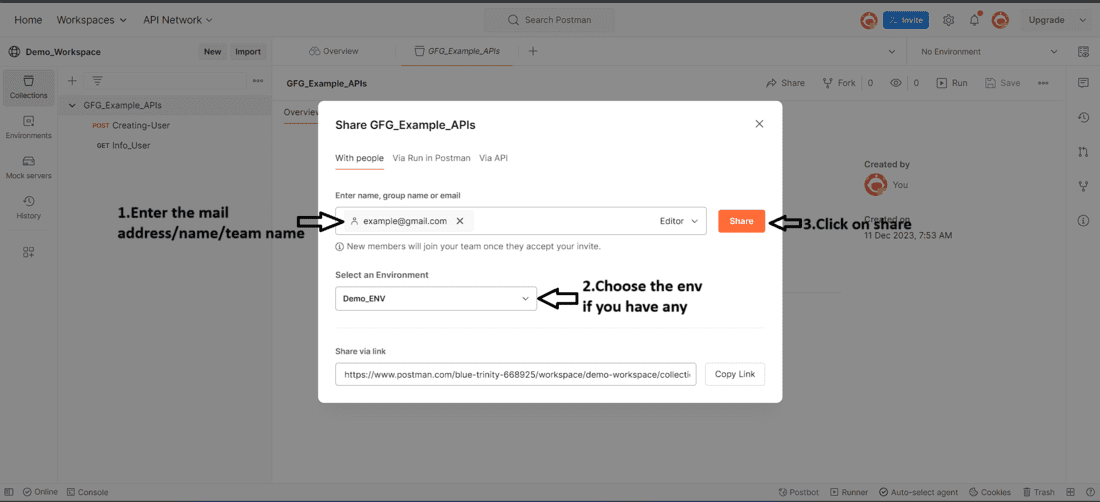Open the notifications bell icon
The height and width of the screenshot is (502, 1100).
click(x=974, y=20)
